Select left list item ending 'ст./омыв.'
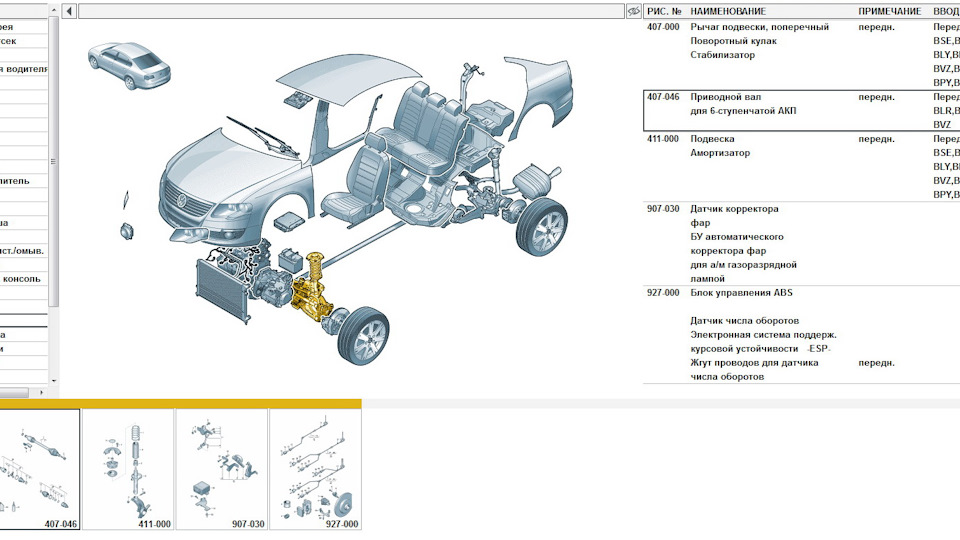Viewport: 960px width, 540px height. pos(24,250)
